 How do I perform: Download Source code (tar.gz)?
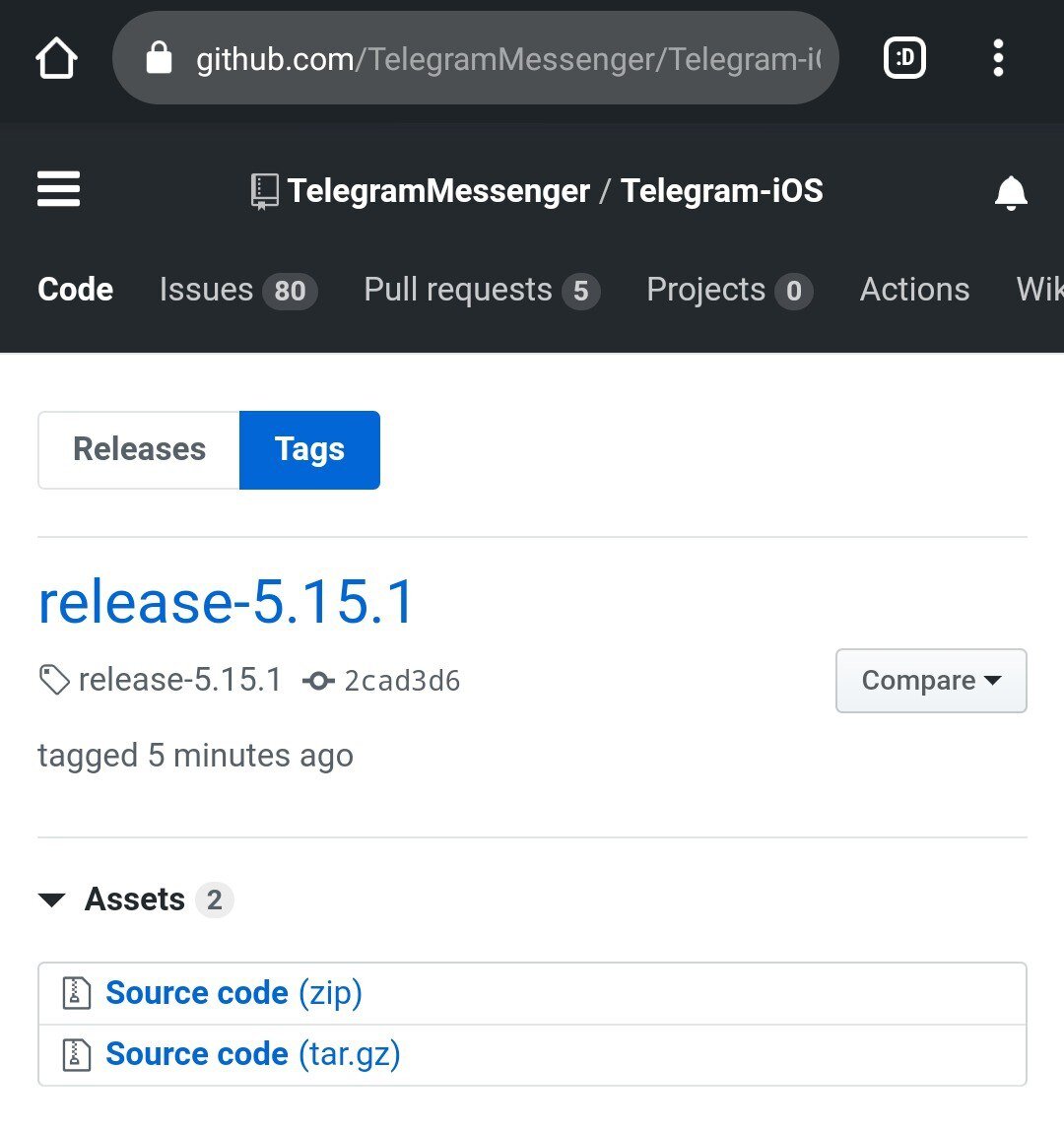click(x=252, y=1055)
